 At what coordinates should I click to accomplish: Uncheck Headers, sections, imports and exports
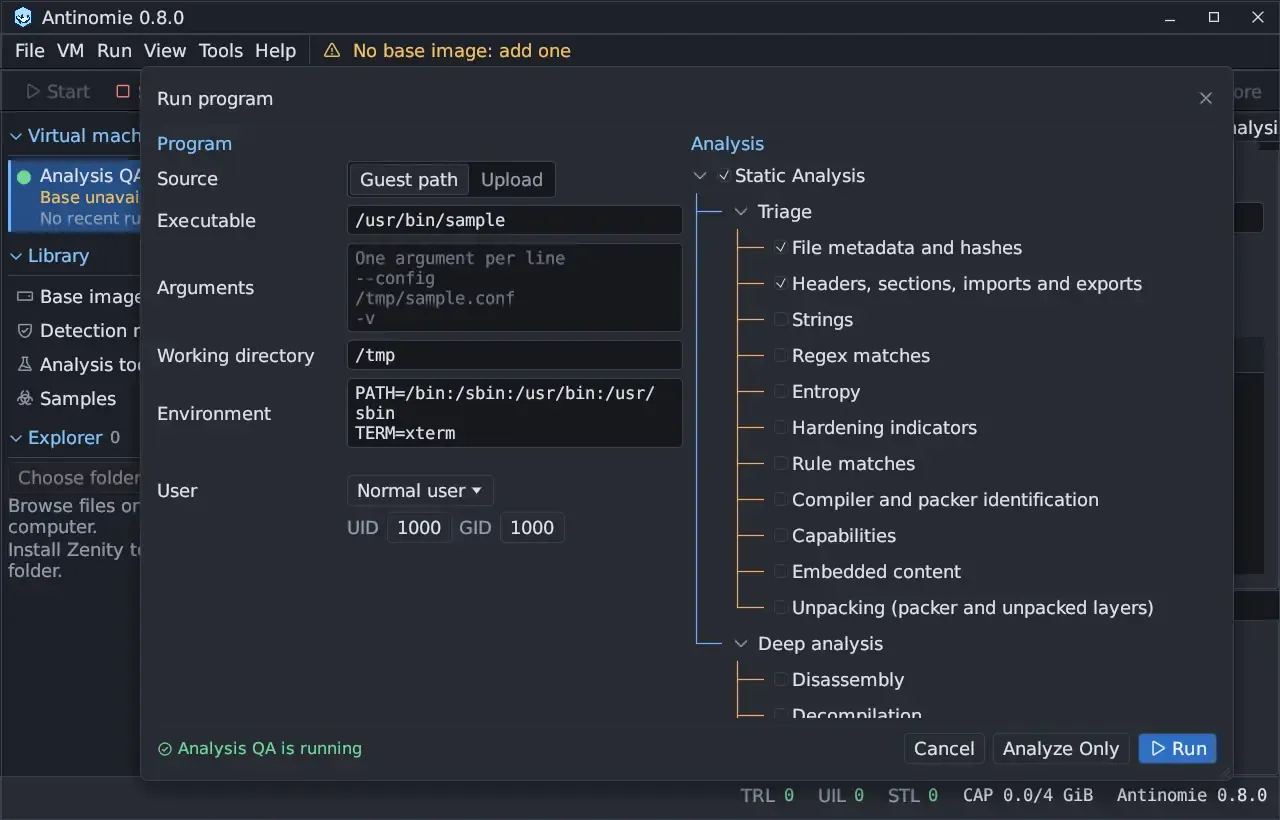781,284
